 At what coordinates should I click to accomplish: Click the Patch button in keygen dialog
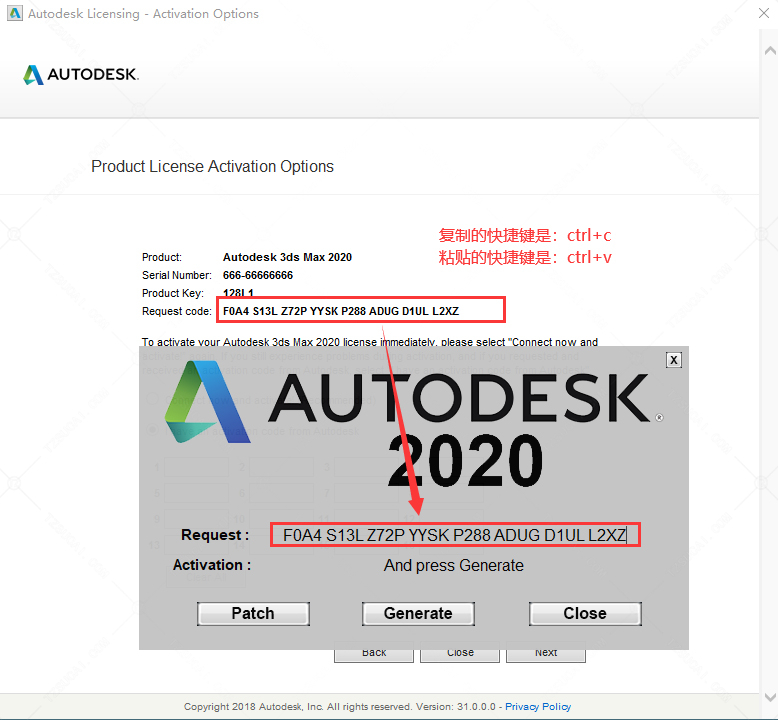point(253,614)
